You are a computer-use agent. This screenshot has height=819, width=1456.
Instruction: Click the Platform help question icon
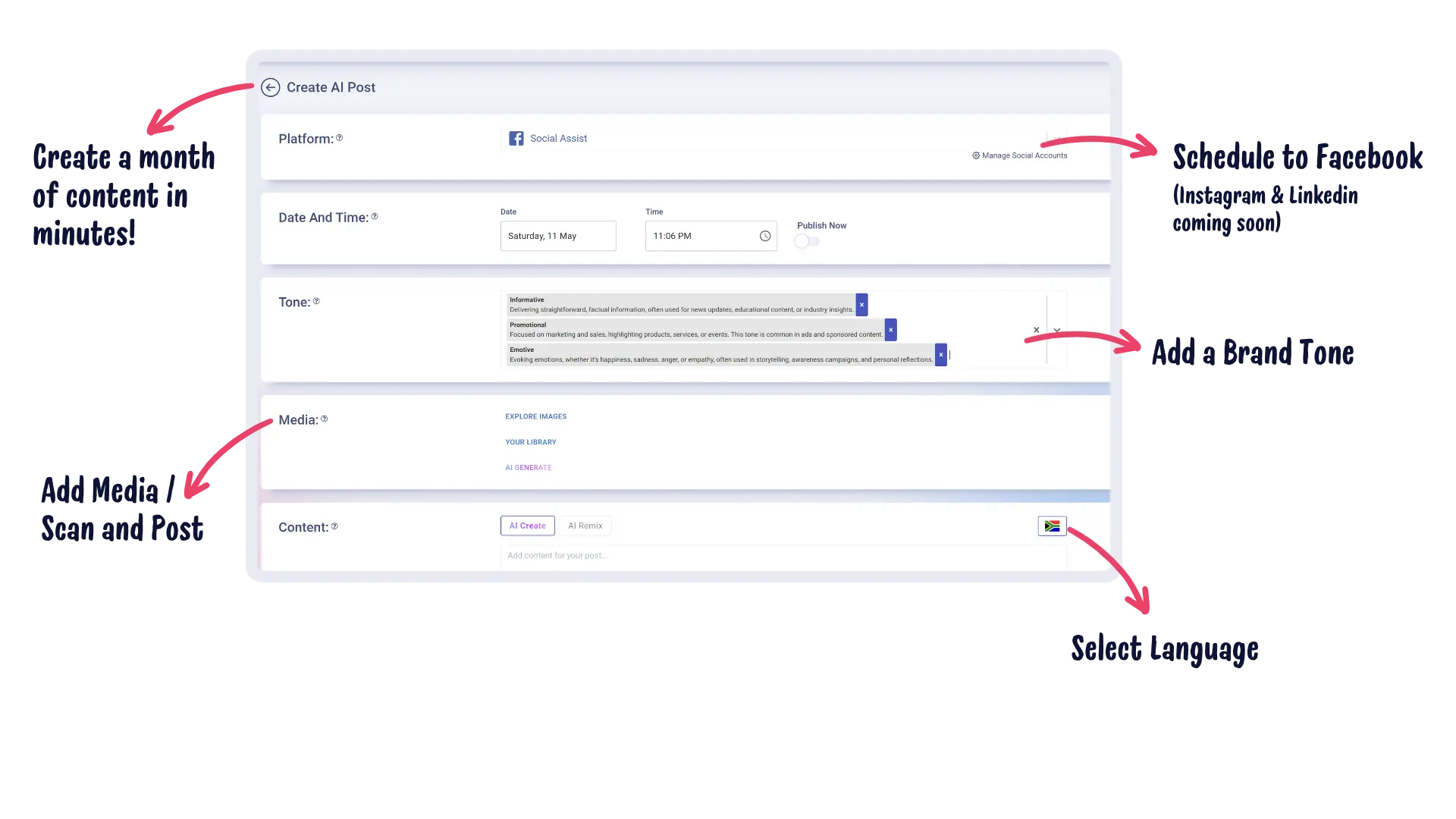click(340, 138)
